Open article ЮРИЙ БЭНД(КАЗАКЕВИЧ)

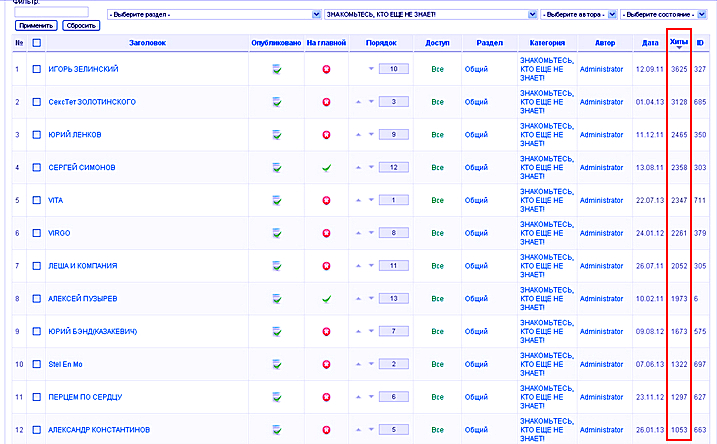[x=93, y=332]
